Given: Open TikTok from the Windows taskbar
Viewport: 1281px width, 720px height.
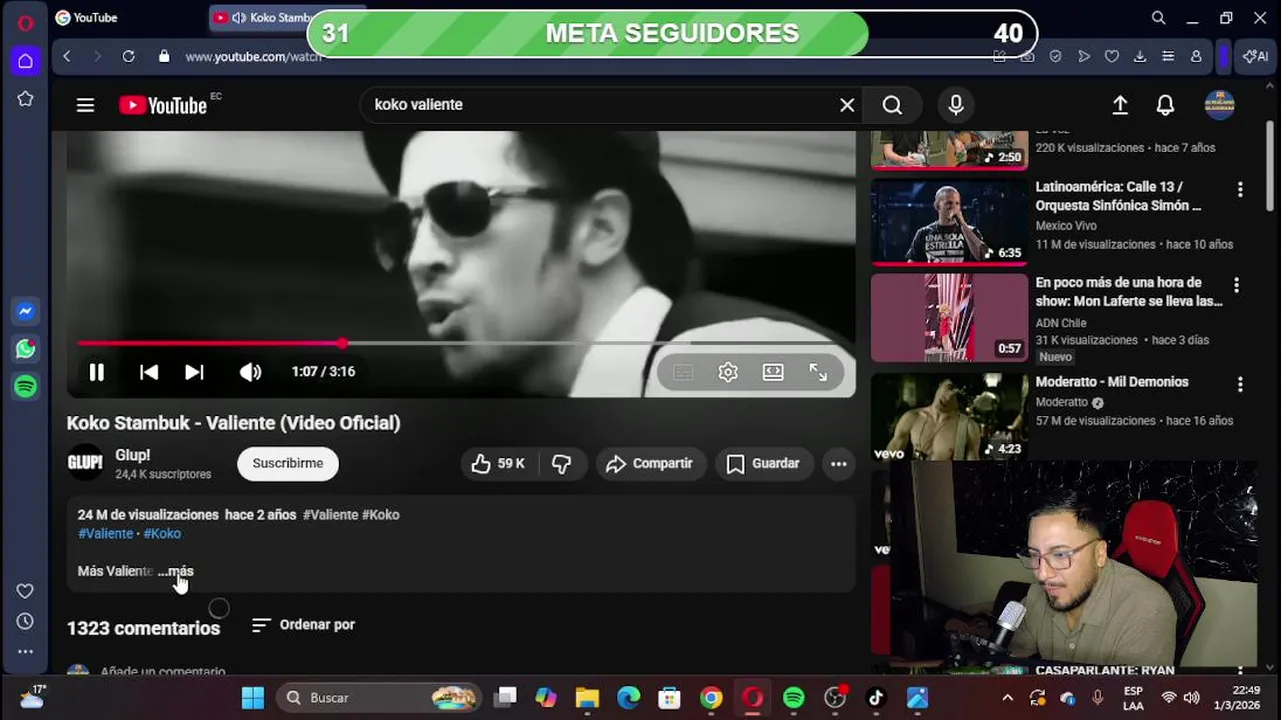Looking at the screenshot, I should 876,698.
